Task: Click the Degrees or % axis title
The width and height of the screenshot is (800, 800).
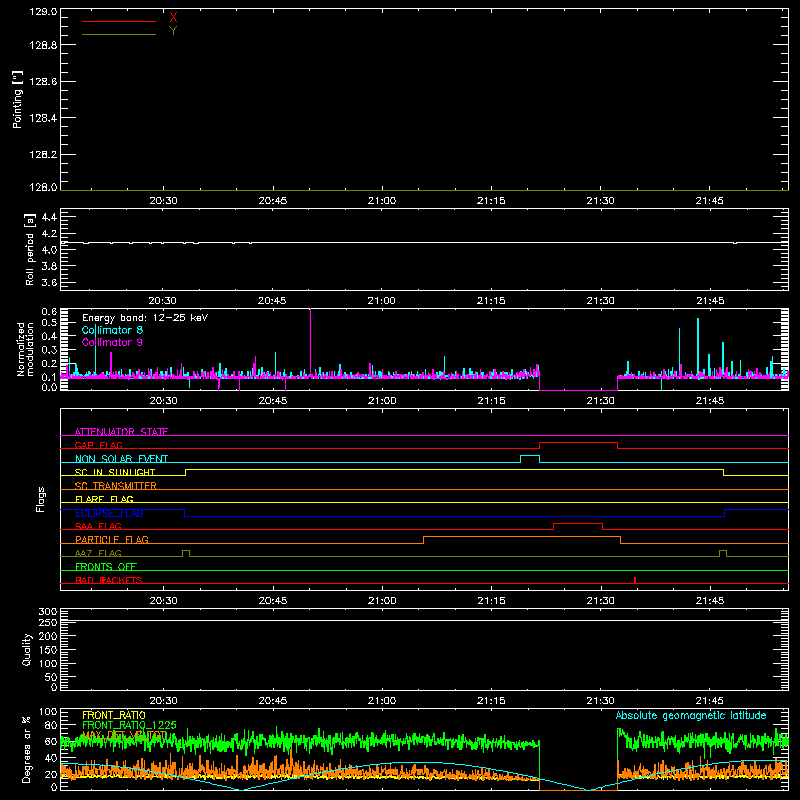Action: click(x=27, y=749)
